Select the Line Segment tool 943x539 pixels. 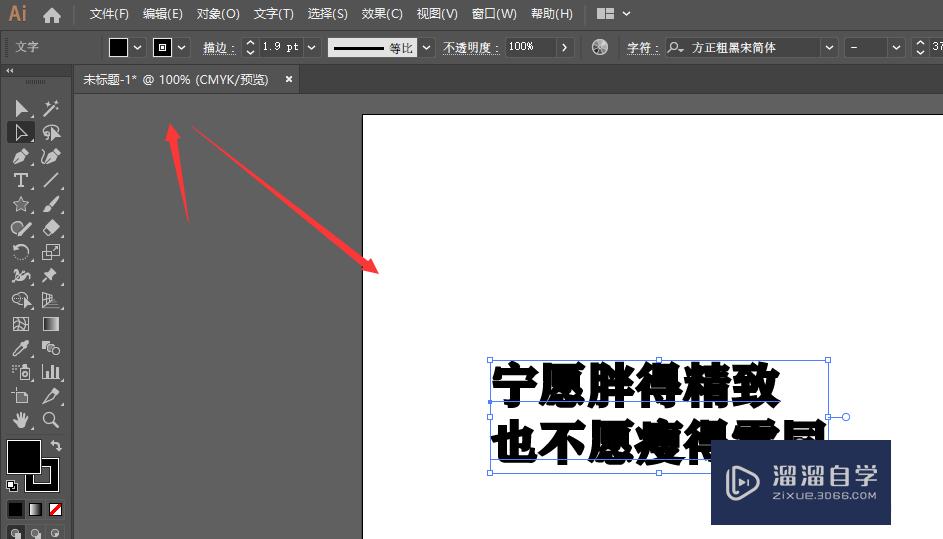click(51, 180)
